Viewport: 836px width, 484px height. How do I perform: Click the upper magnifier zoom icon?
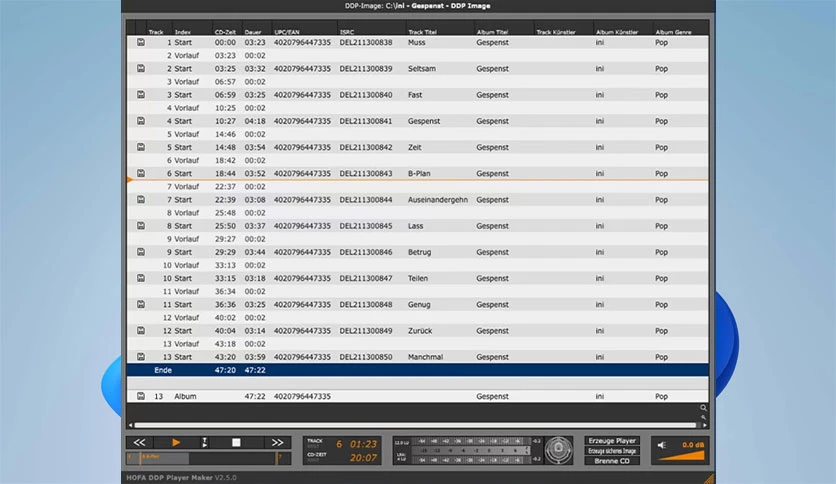click(x=703, y=408)
